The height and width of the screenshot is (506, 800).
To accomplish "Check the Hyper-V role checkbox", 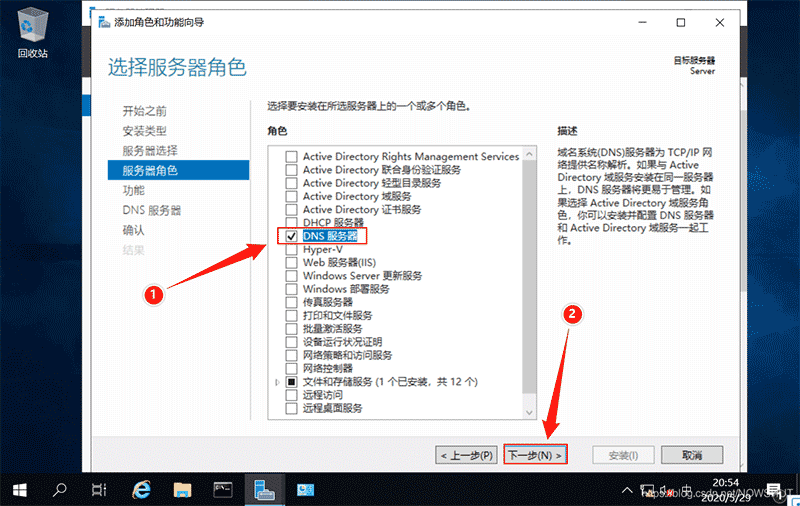I will 292,249.
